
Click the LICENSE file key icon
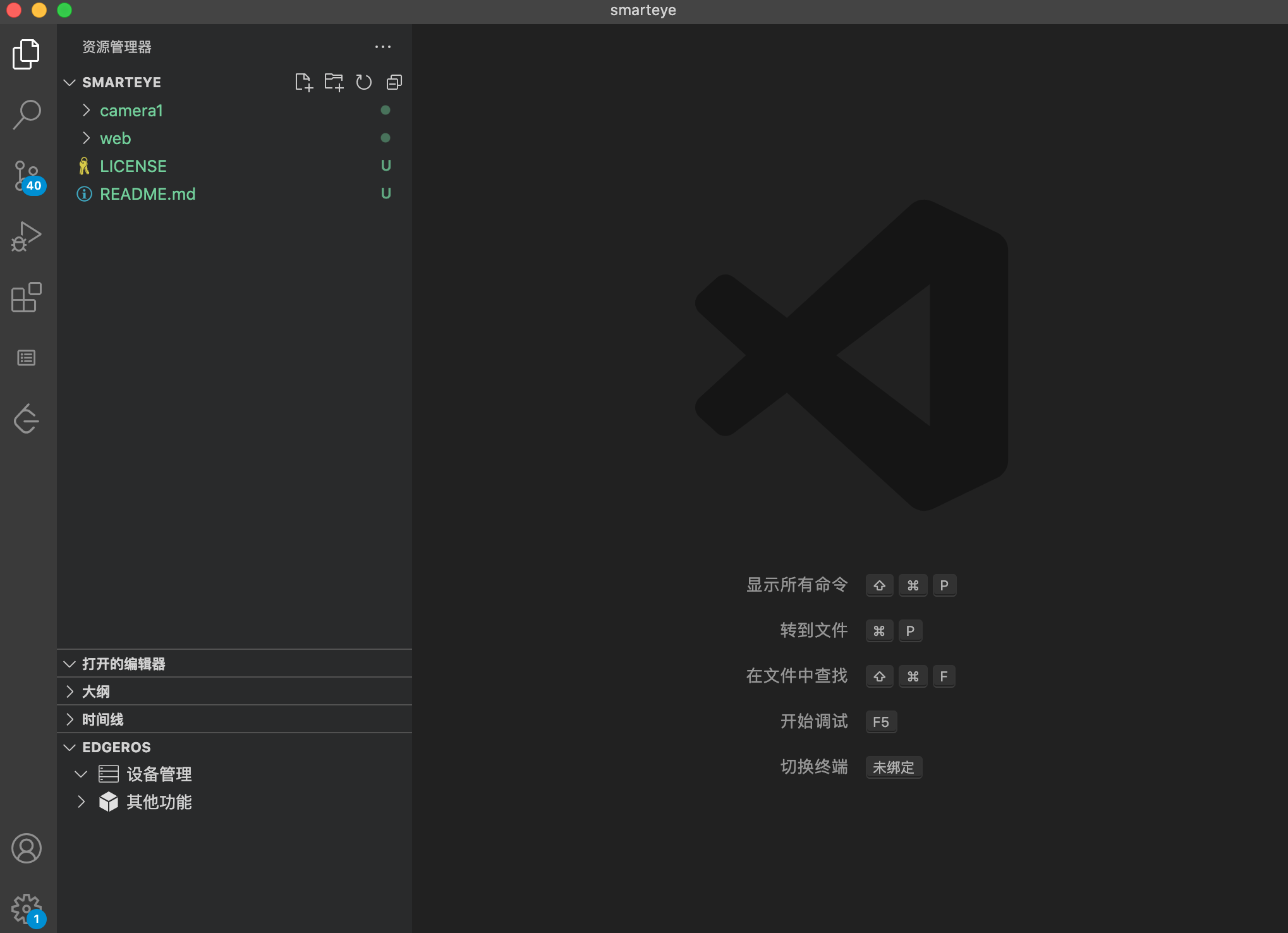(84, 166)
